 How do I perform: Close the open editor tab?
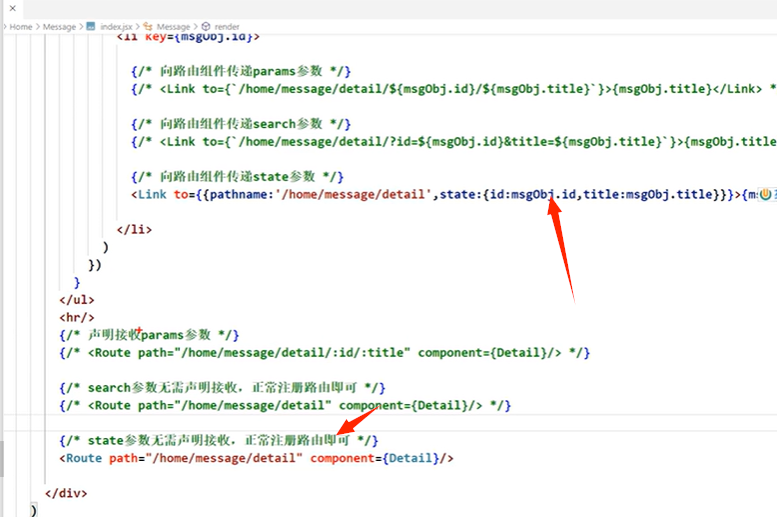pos(12,8)
